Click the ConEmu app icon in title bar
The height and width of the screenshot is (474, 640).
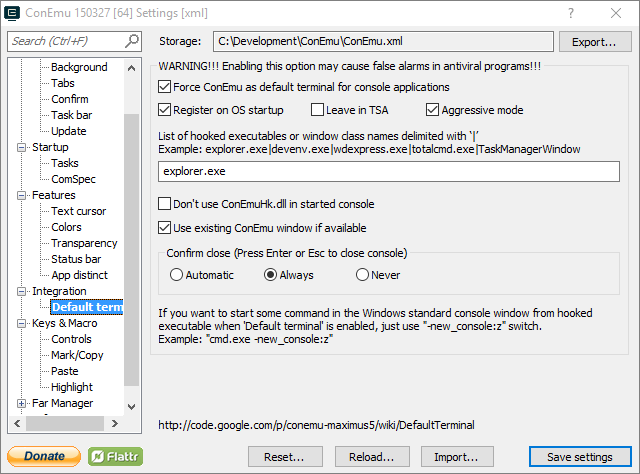(13, 13)
